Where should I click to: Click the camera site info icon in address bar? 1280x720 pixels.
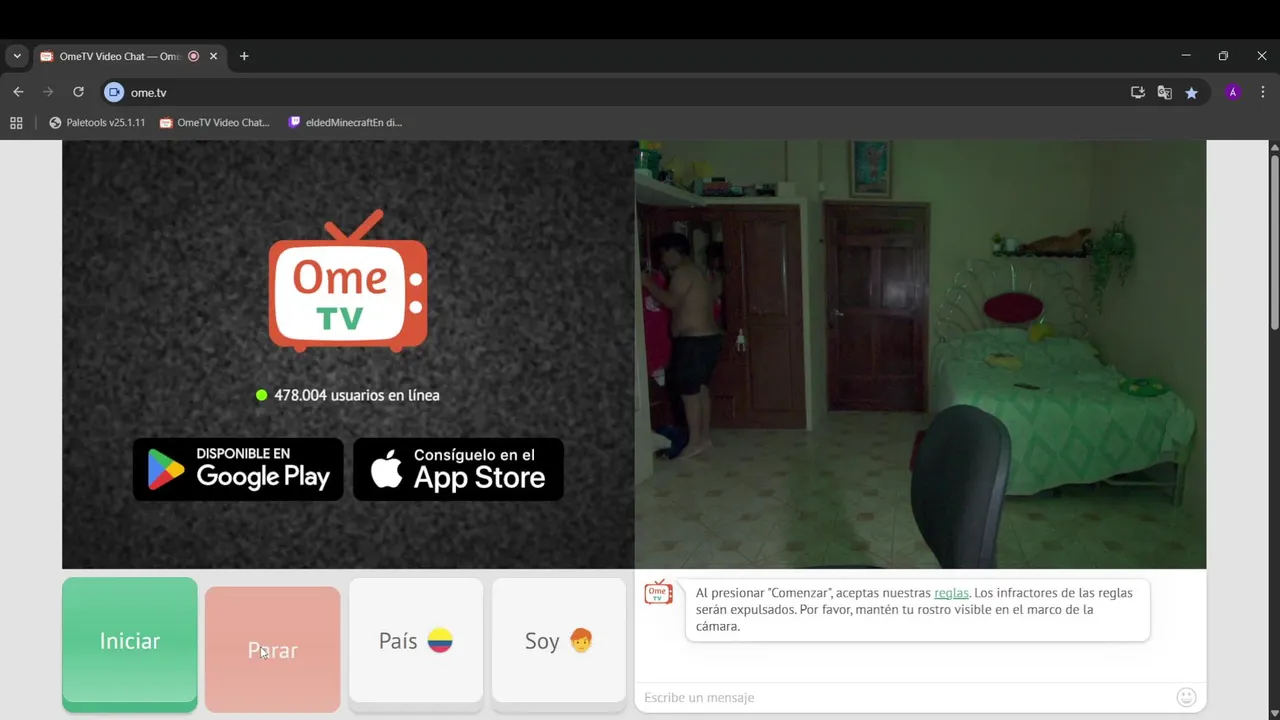tap(114, 92)
